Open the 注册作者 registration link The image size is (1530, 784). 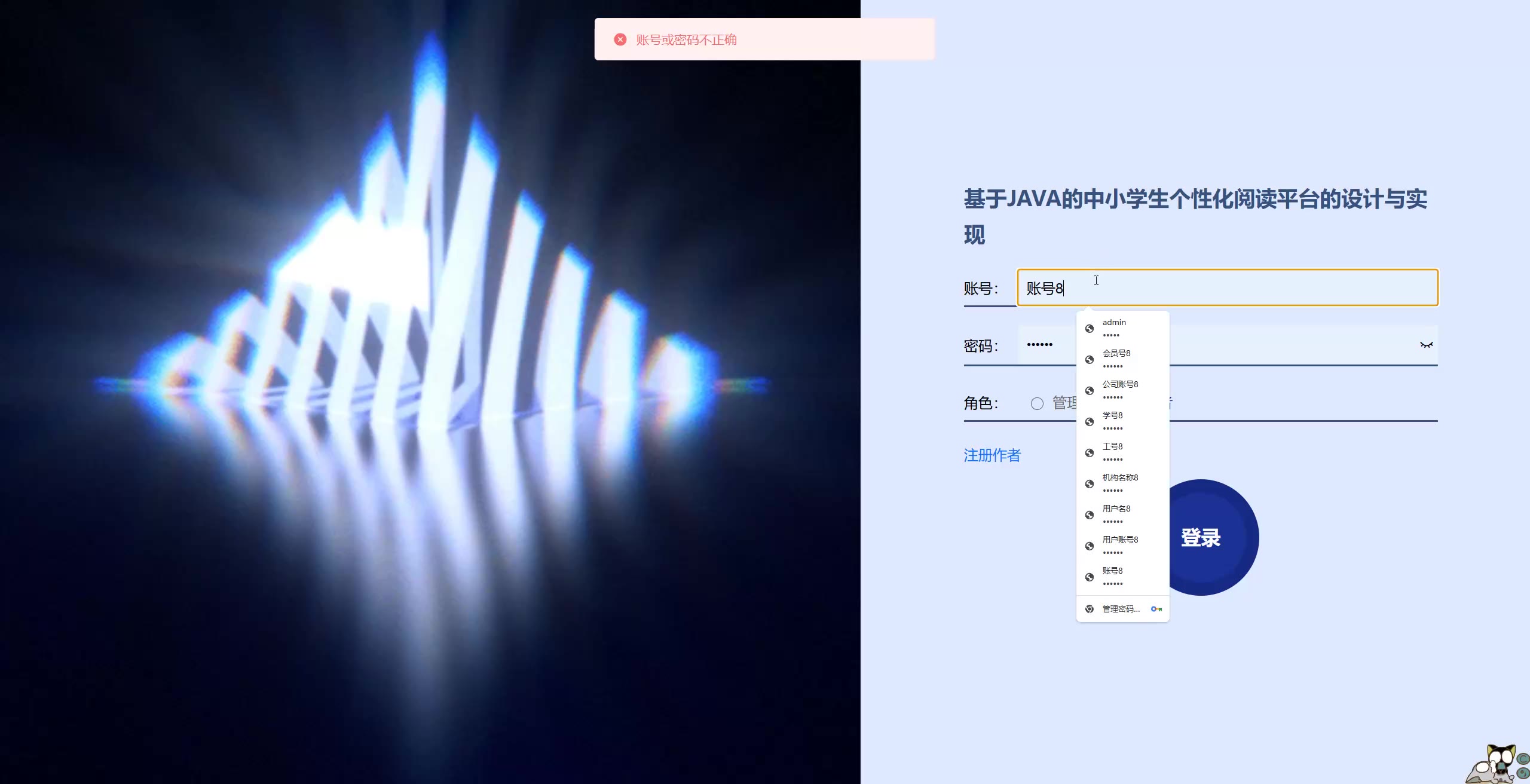coord(992,455)
